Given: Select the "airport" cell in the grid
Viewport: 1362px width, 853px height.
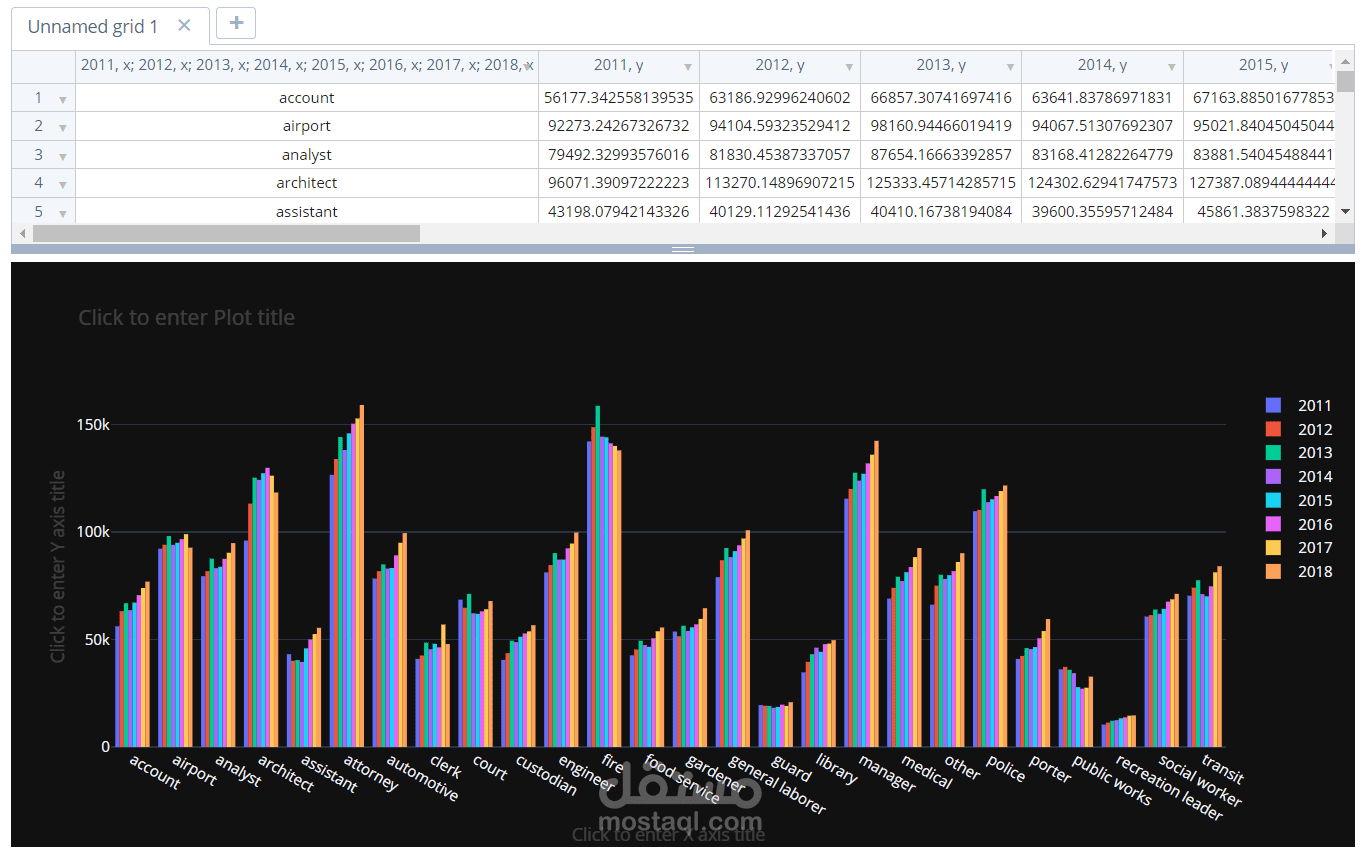Looking at the screenshot, I should coord(307,126).
